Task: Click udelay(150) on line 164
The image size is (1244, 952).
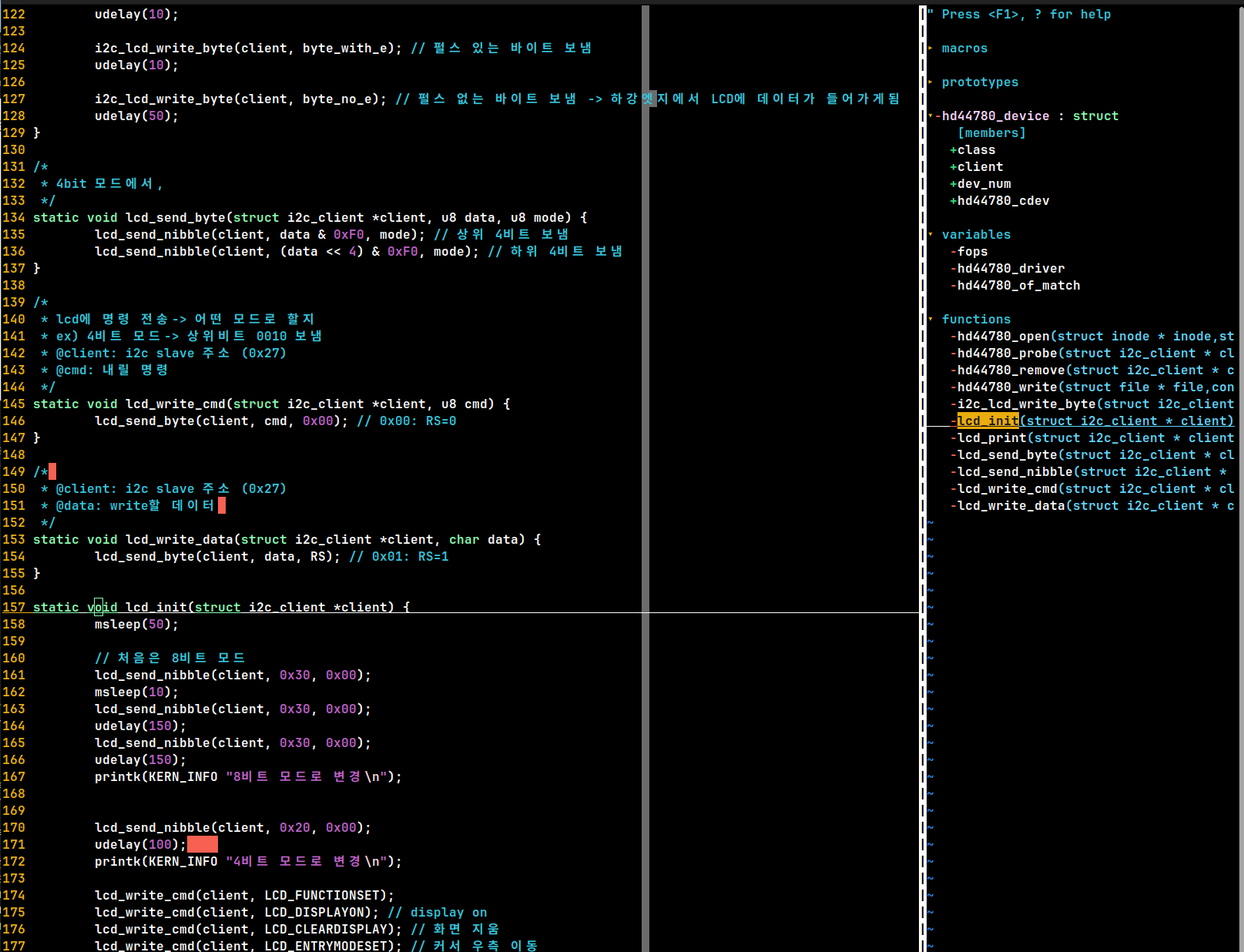Action: pyautogui.click(x=140, y=726)
